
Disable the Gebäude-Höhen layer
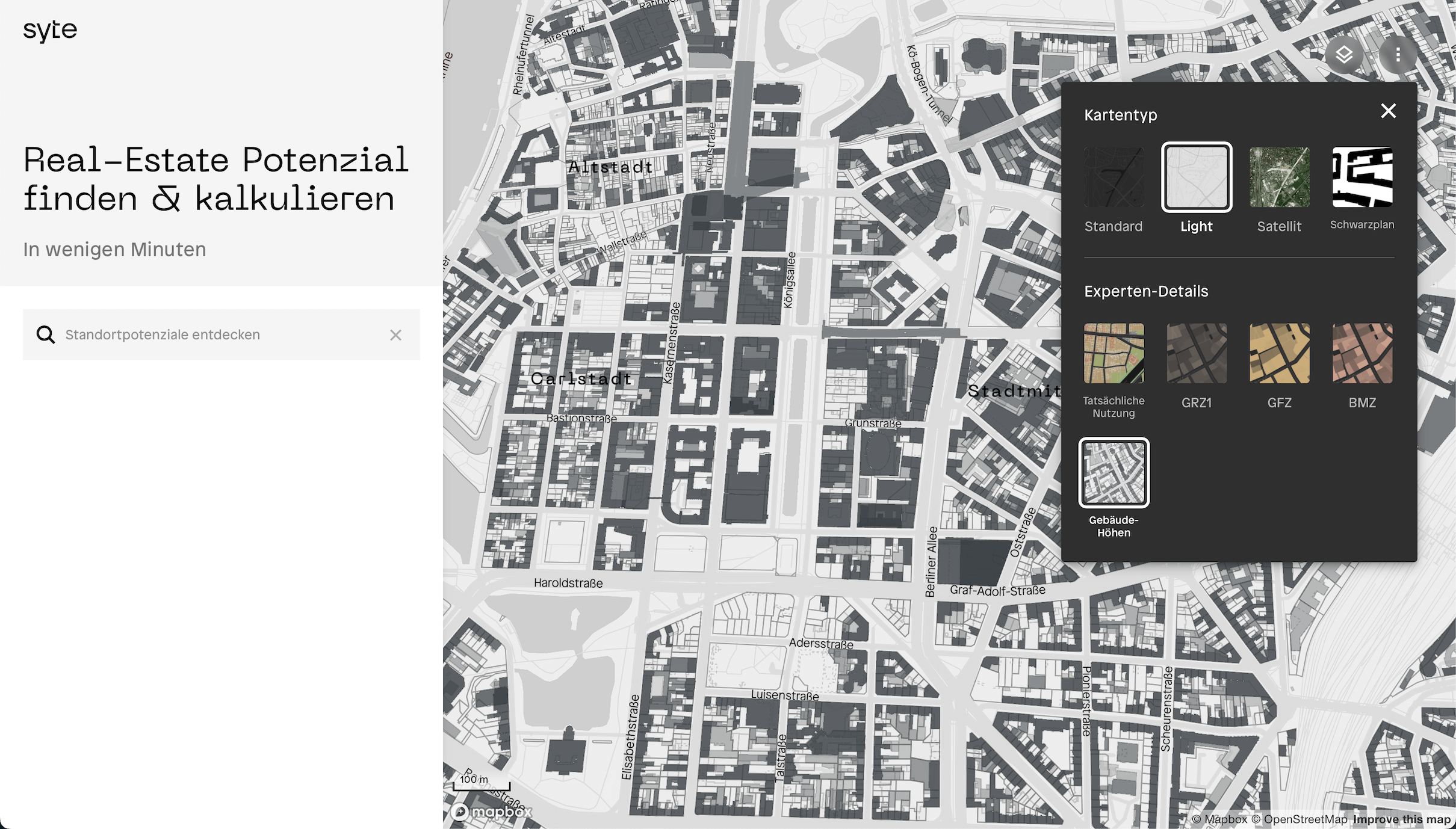point(1114,473)
